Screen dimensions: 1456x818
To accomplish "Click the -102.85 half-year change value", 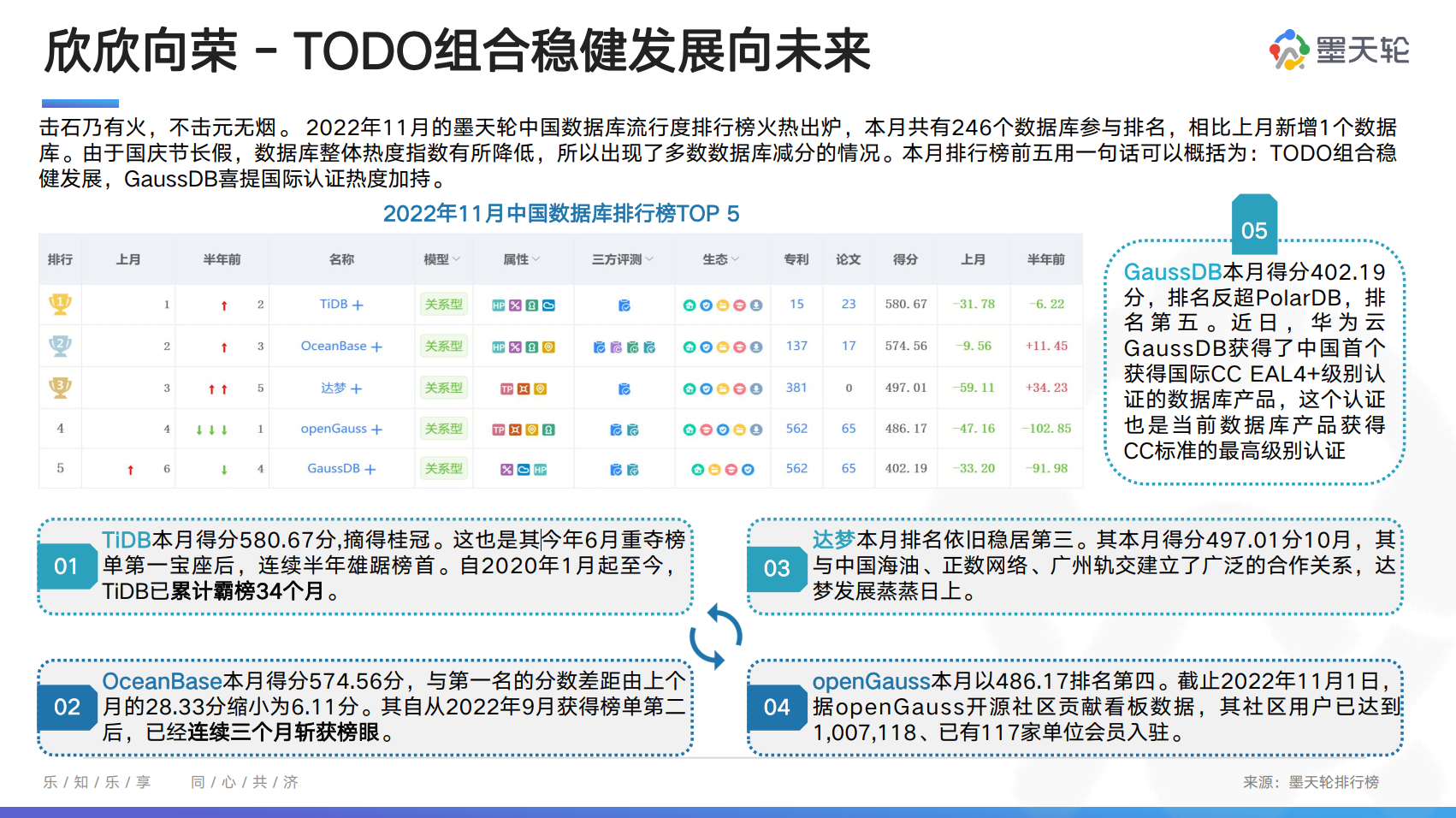I will [1046, 429].
